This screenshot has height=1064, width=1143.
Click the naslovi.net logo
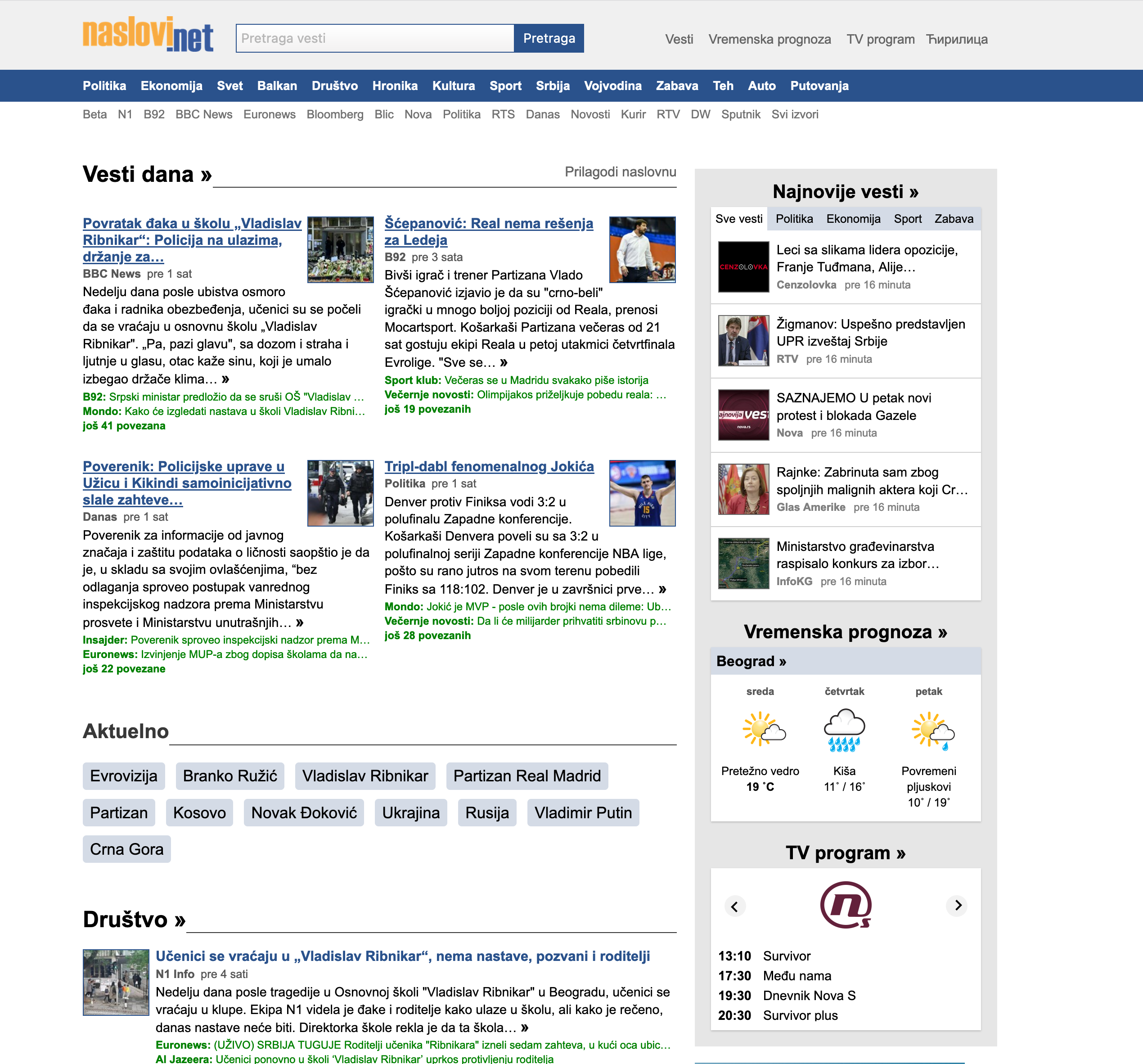point(148,34)
